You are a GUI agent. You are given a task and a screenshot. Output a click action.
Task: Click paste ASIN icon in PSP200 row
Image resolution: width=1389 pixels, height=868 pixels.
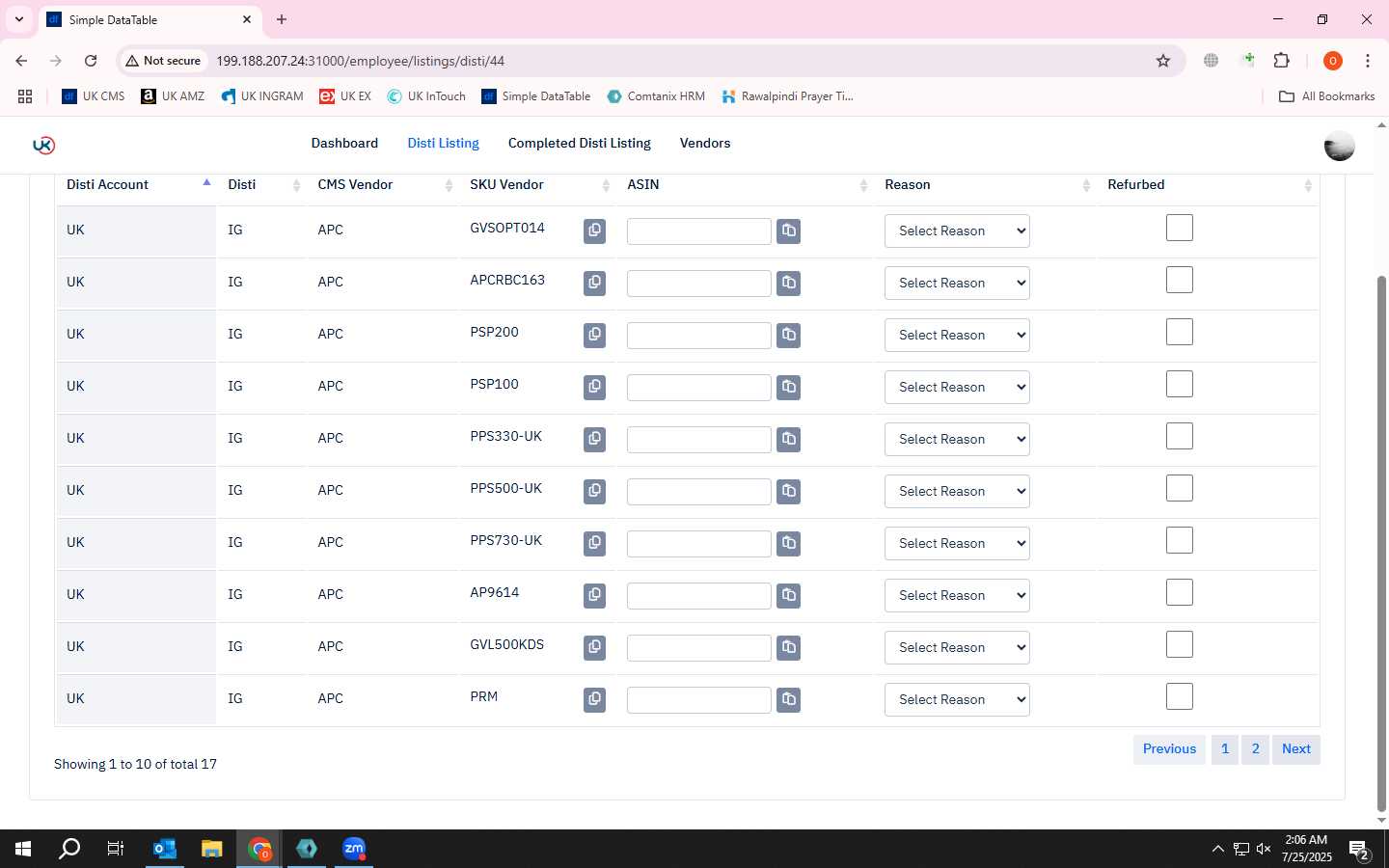pyautogui.click(x=789, y=335)
